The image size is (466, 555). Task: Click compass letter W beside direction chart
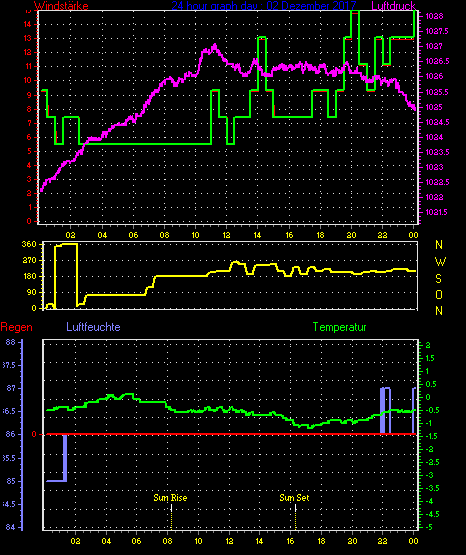click(440, 262)
